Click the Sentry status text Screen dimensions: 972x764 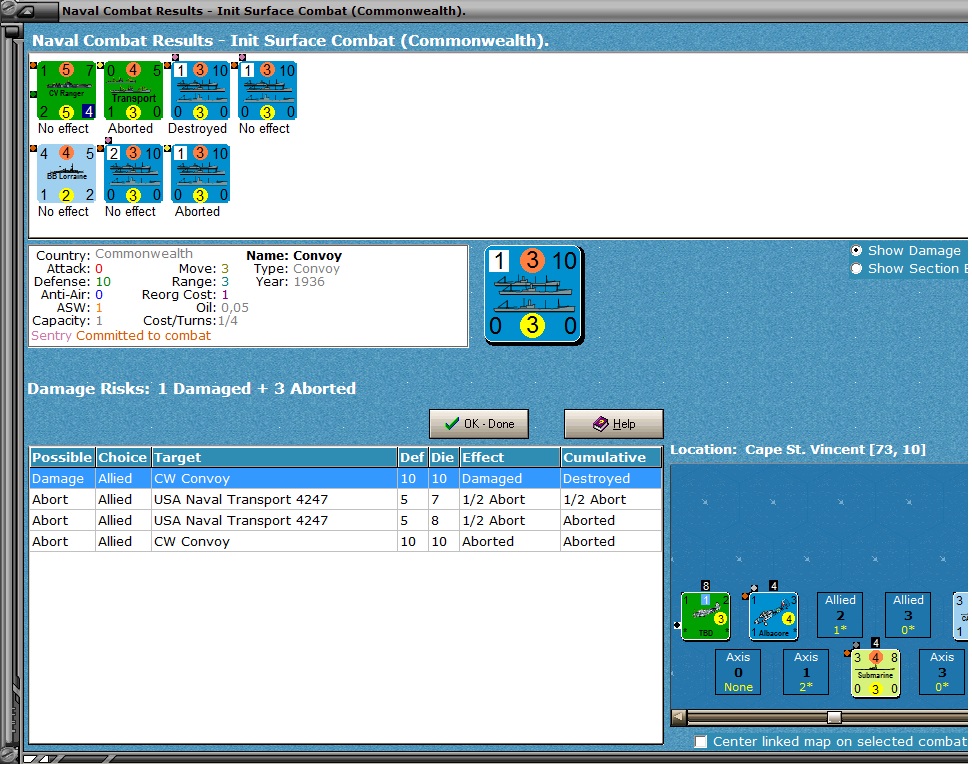tap(51, 335)
